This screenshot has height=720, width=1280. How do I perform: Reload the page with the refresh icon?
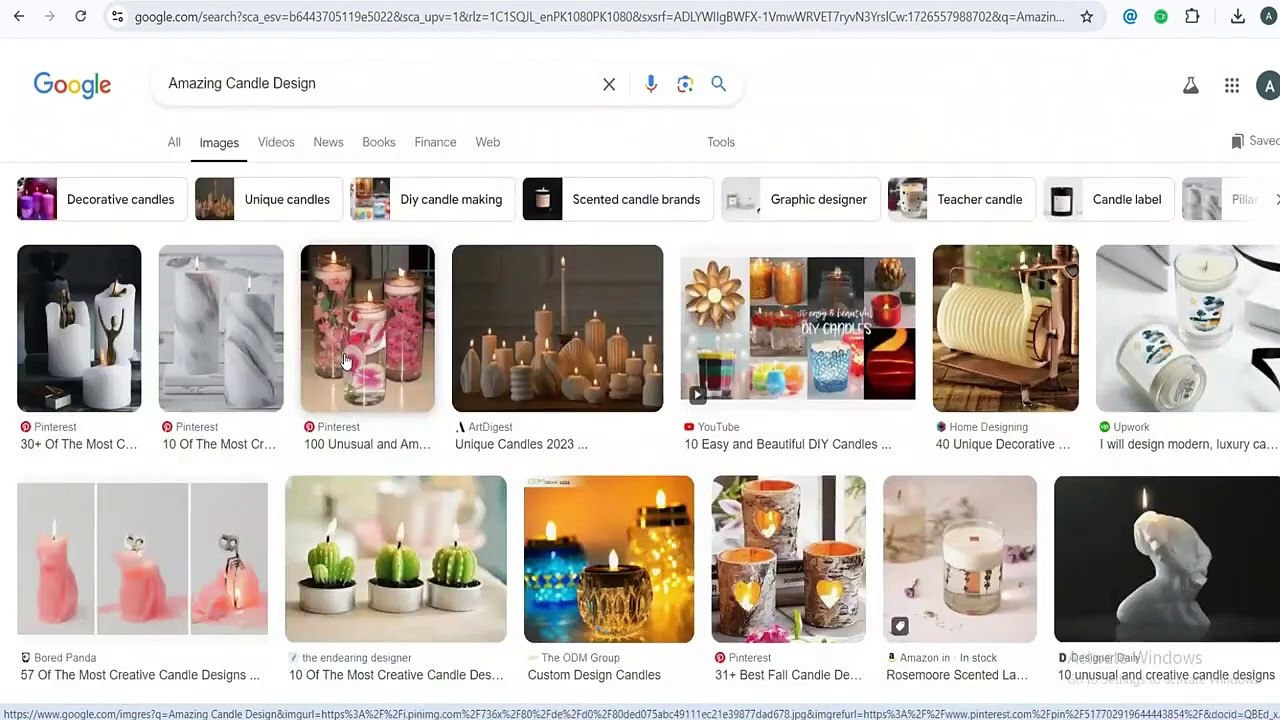pyautogui.click(x=81, y=16)
